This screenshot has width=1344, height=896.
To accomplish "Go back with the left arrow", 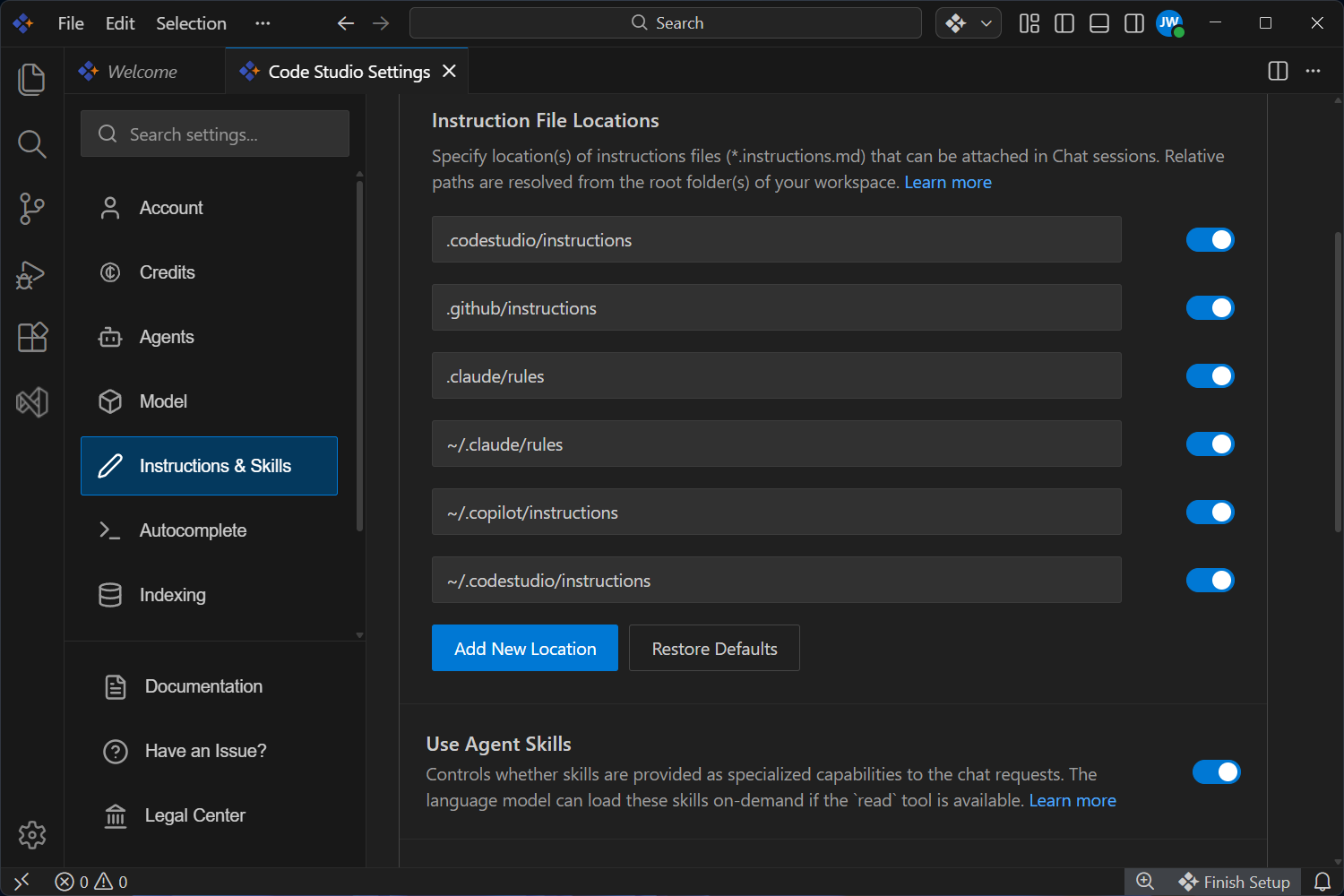I will click(346, 23).
